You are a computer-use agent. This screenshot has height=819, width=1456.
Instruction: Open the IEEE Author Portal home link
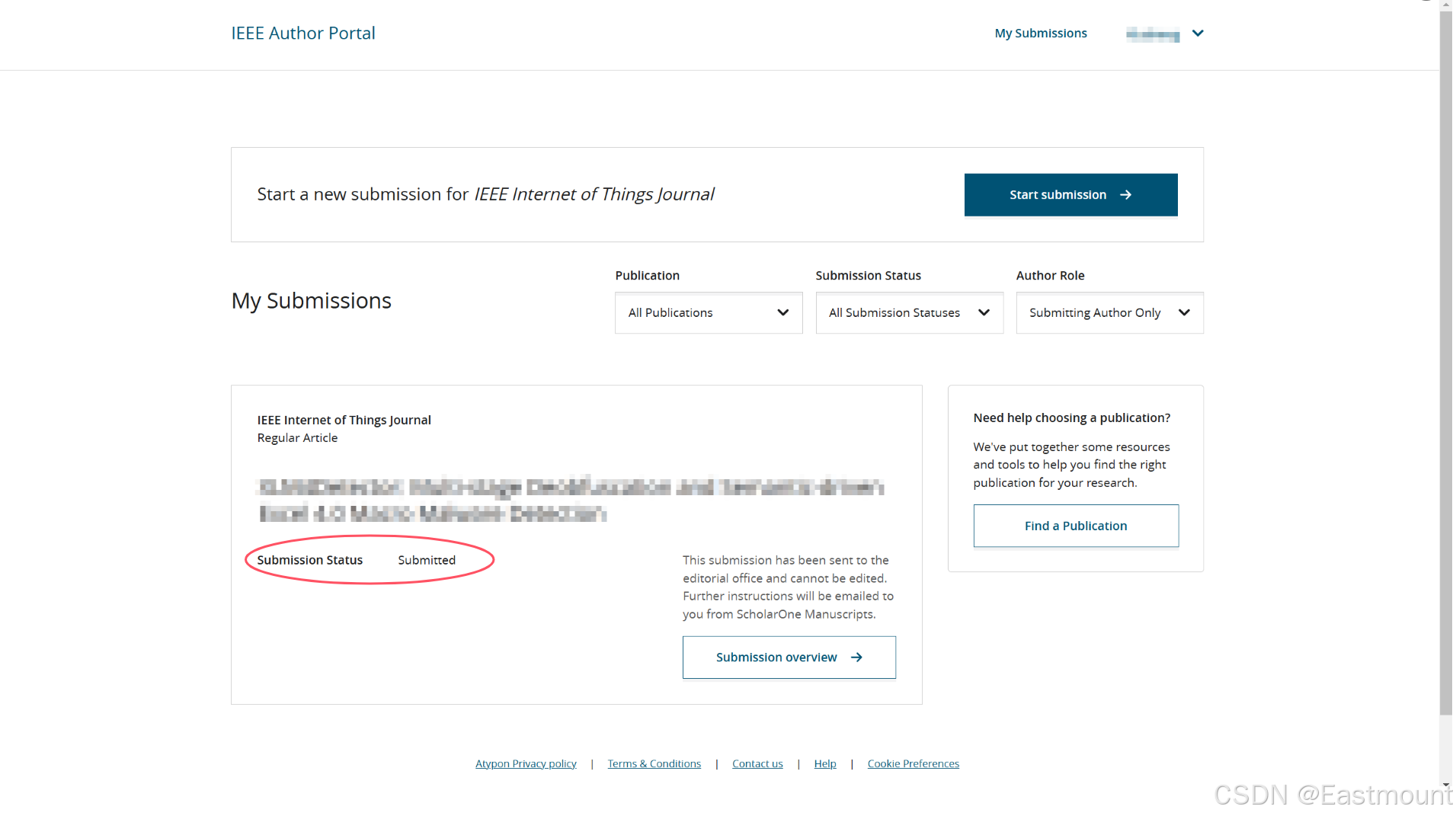[303, 33]
